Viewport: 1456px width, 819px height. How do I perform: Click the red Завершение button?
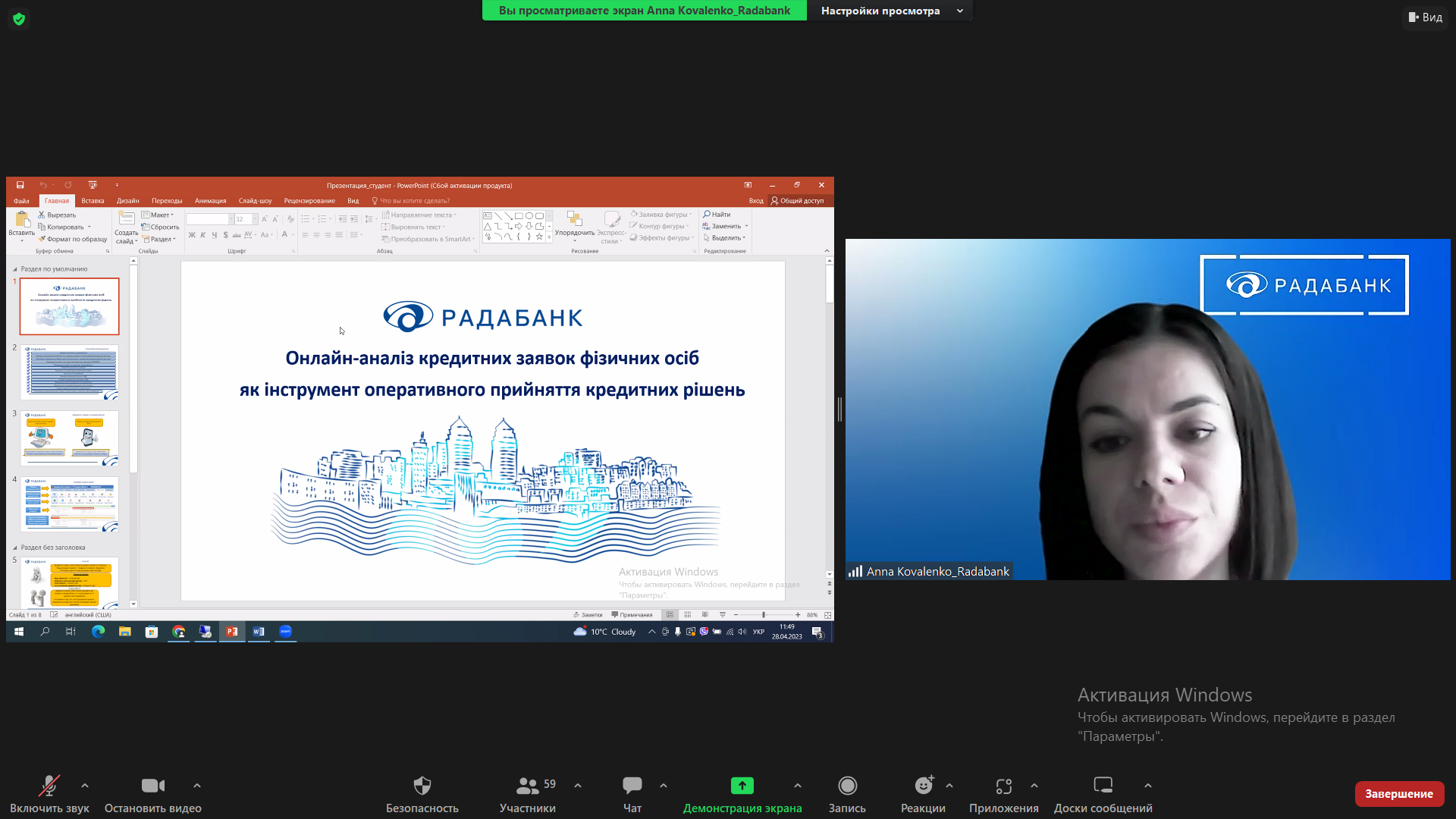point(1399,794)
